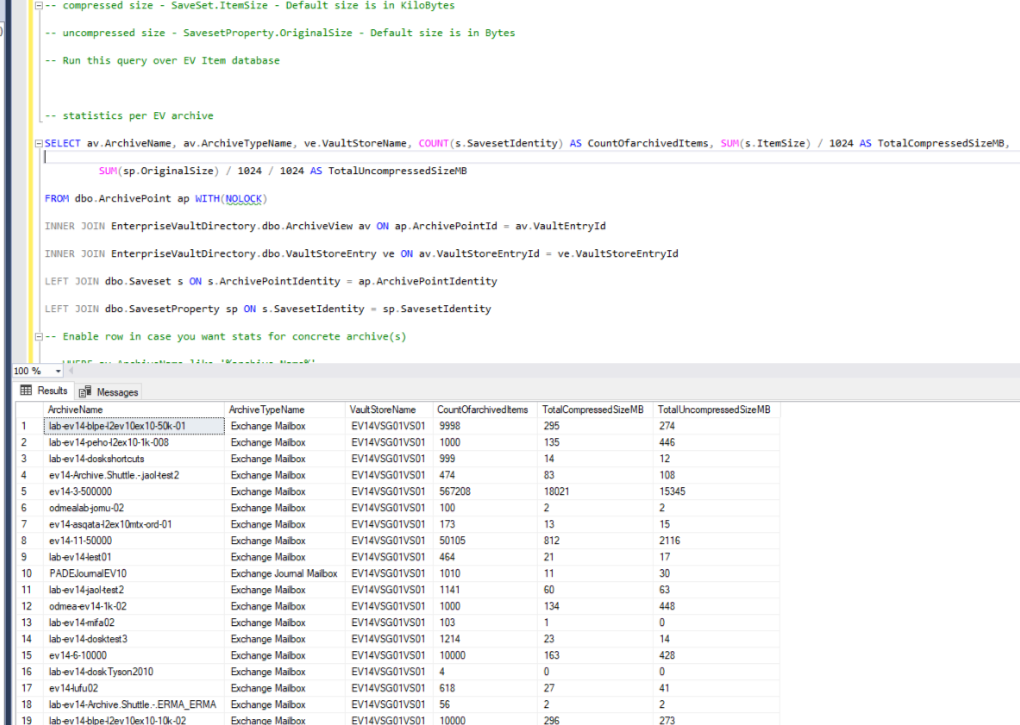Select the Exchange Journal Mailbox cell
This screenshot has height=725, width=1020.
click(x=284, y=574)
